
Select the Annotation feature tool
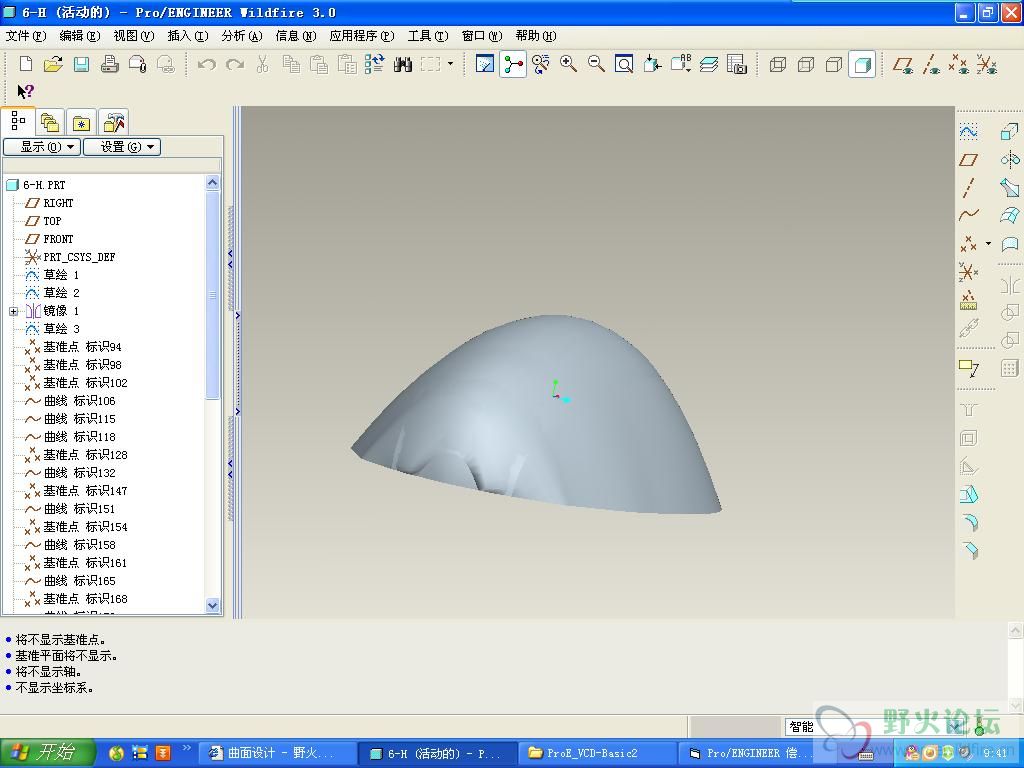pos(968,368)
